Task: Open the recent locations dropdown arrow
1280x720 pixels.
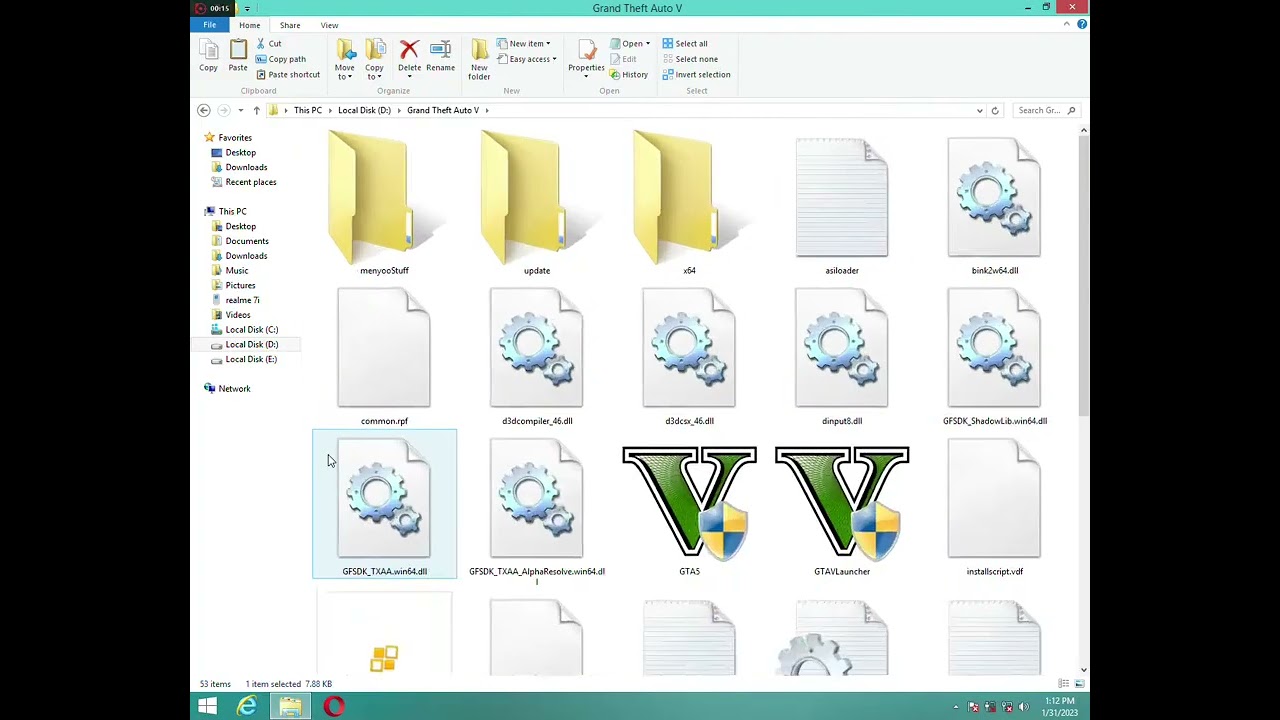Action: tap(240, 110)
